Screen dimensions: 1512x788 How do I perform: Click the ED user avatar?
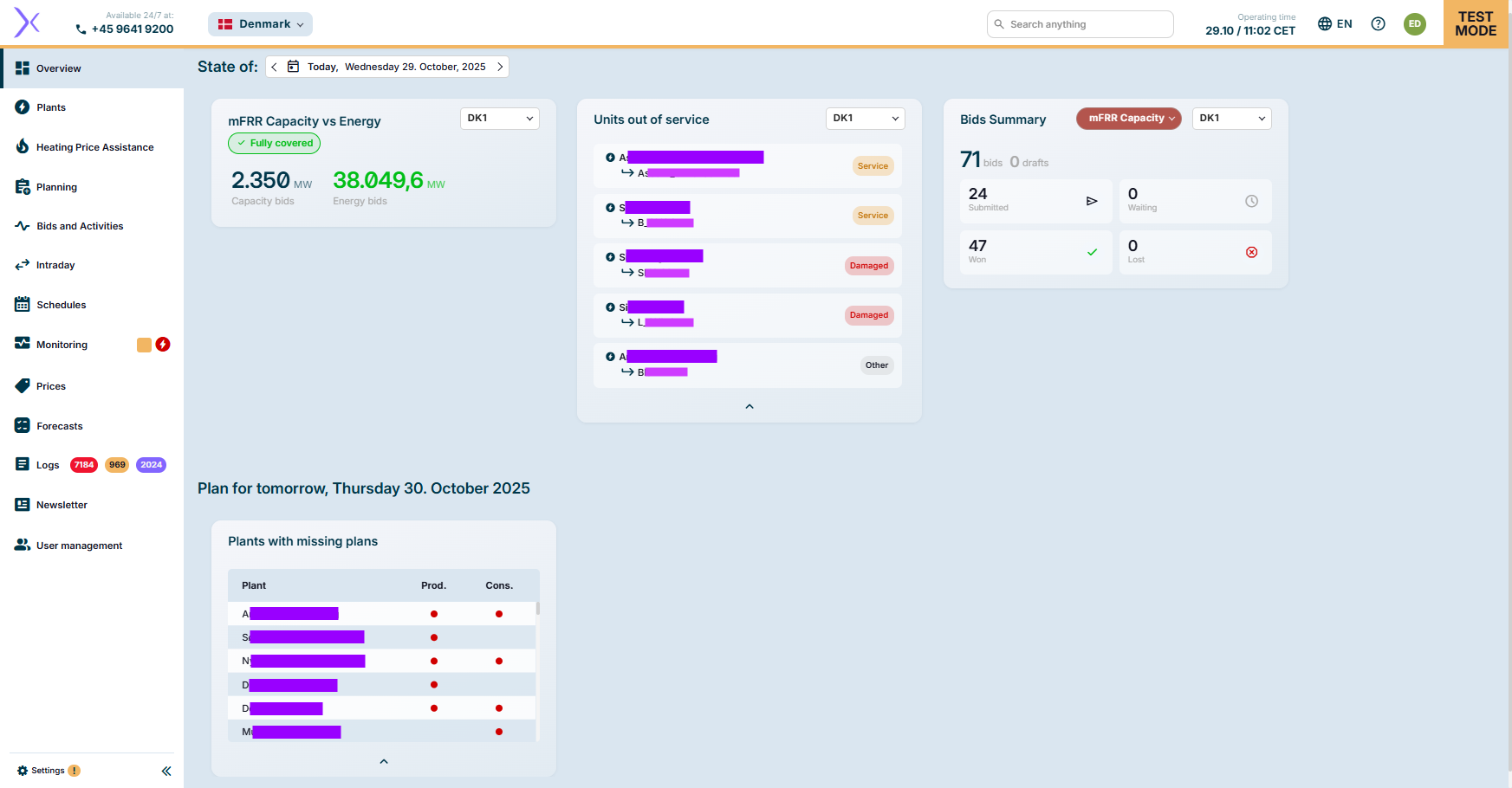[x=1414, y=24]
